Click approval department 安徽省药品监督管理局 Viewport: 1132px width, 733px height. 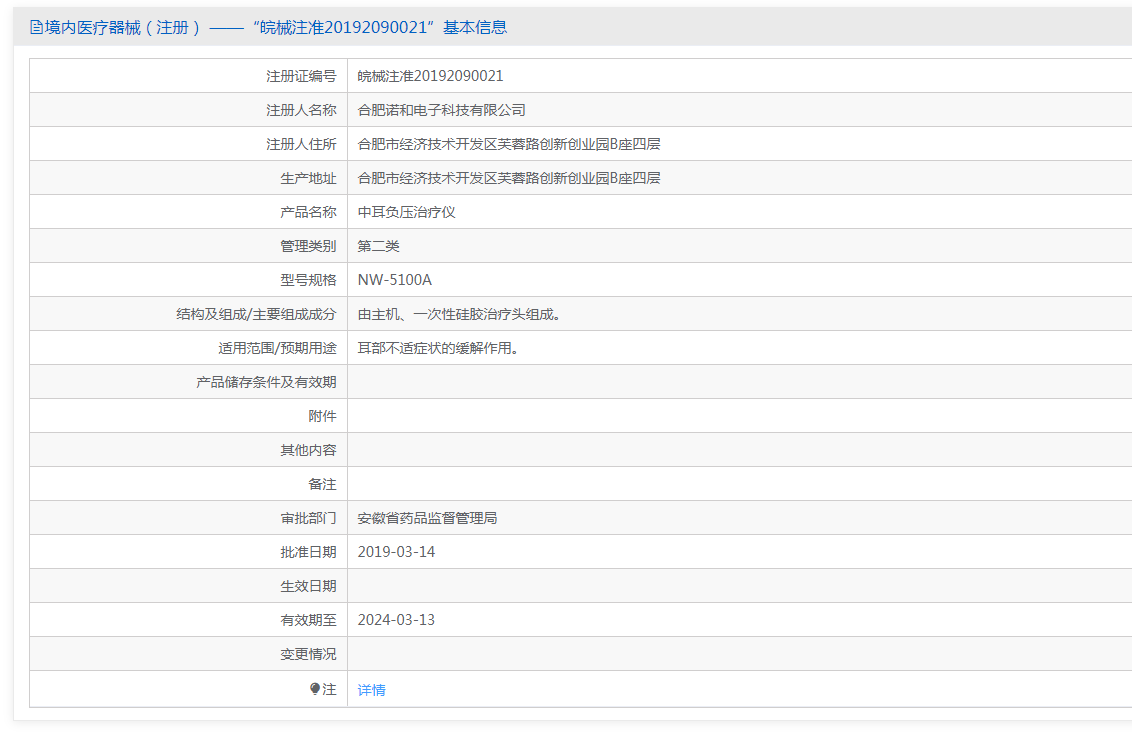(x=427, y=518)
